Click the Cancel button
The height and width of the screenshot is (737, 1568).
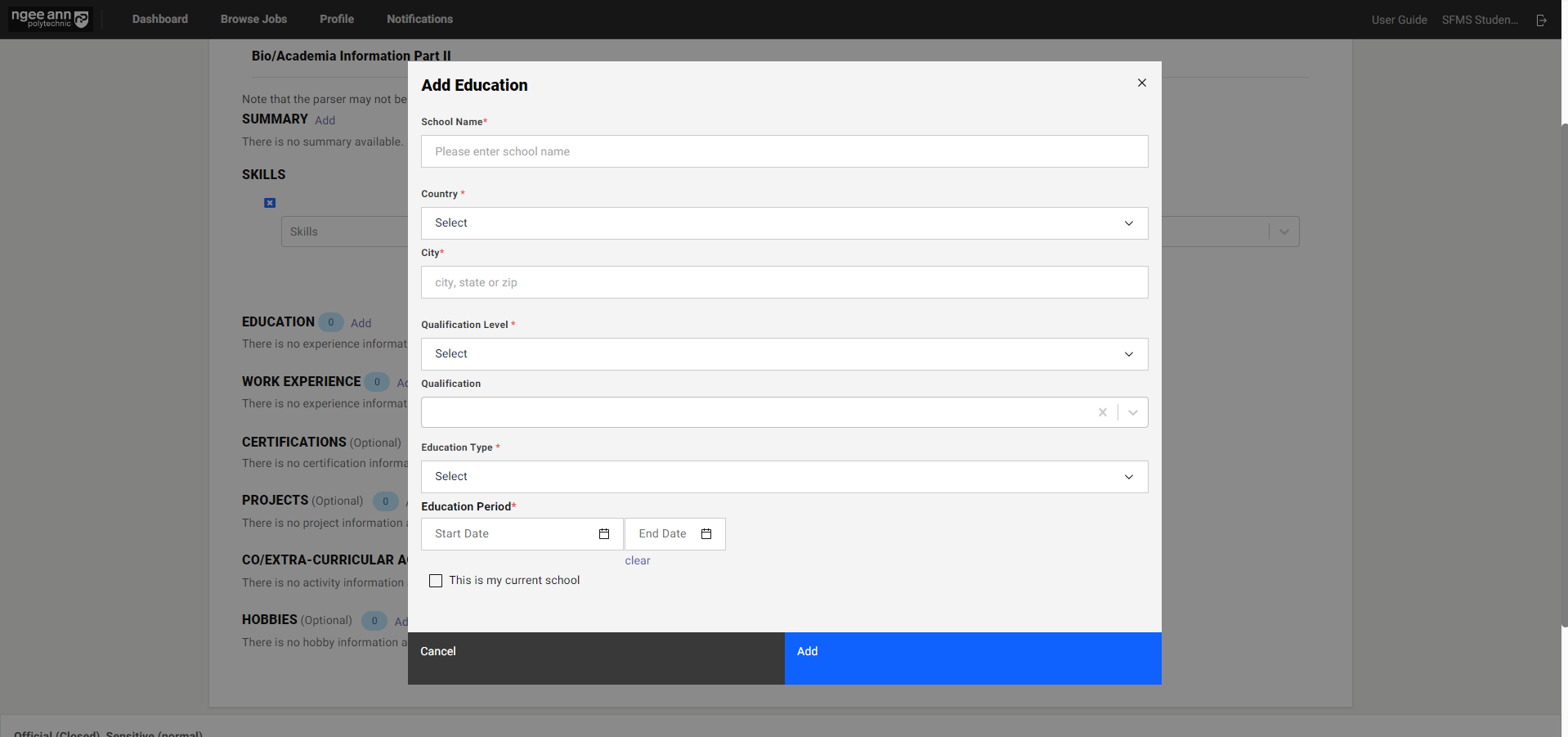(596, 658)
